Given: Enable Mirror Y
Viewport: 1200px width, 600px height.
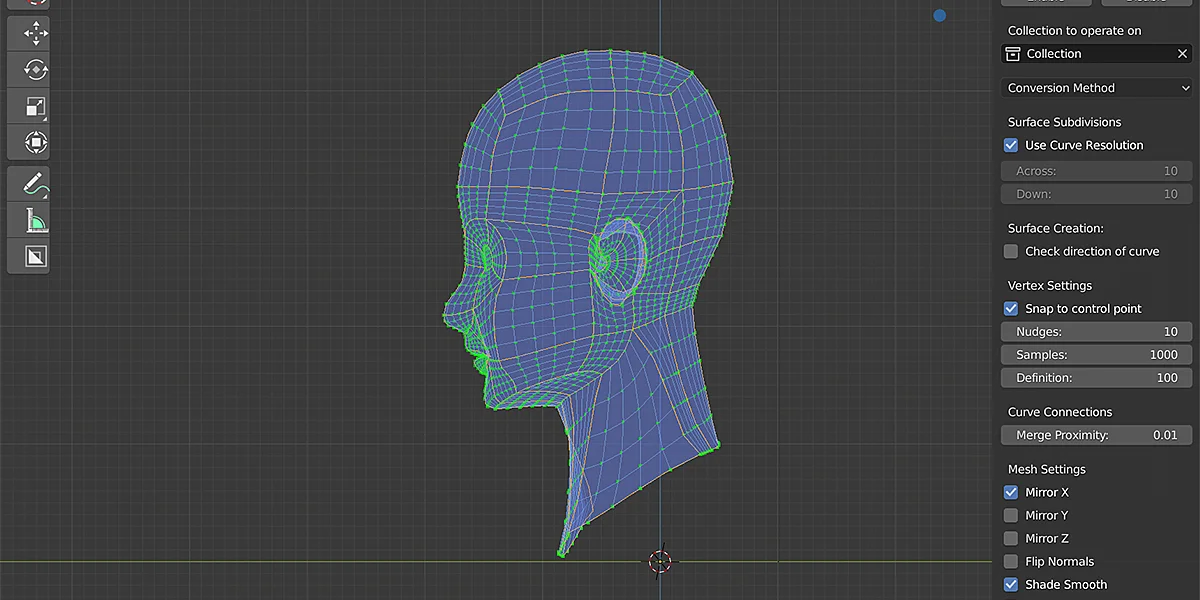Looking at the screenshot, I should [1010, 515].
